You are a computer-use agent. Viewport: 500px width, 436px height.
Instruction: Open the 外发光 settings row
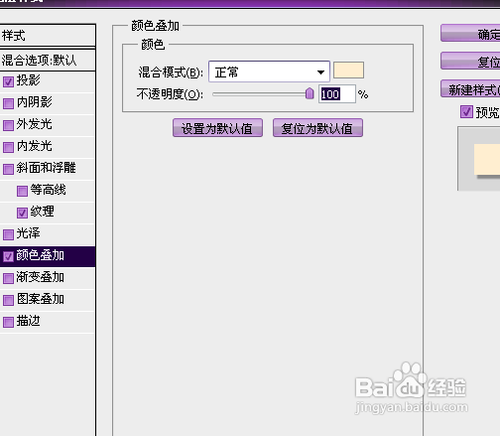[47, 125]
